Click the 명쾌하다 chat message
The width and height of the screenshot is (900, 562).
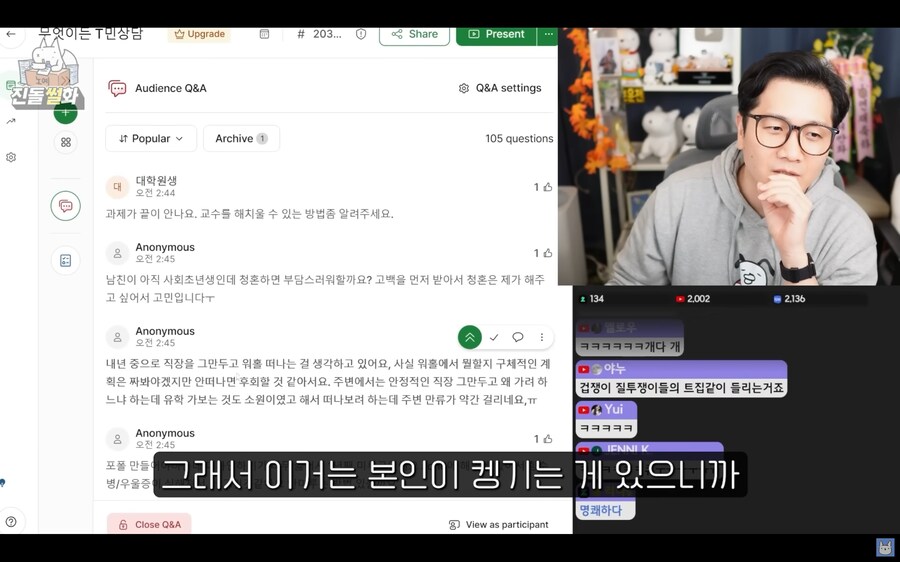[600, 510]
